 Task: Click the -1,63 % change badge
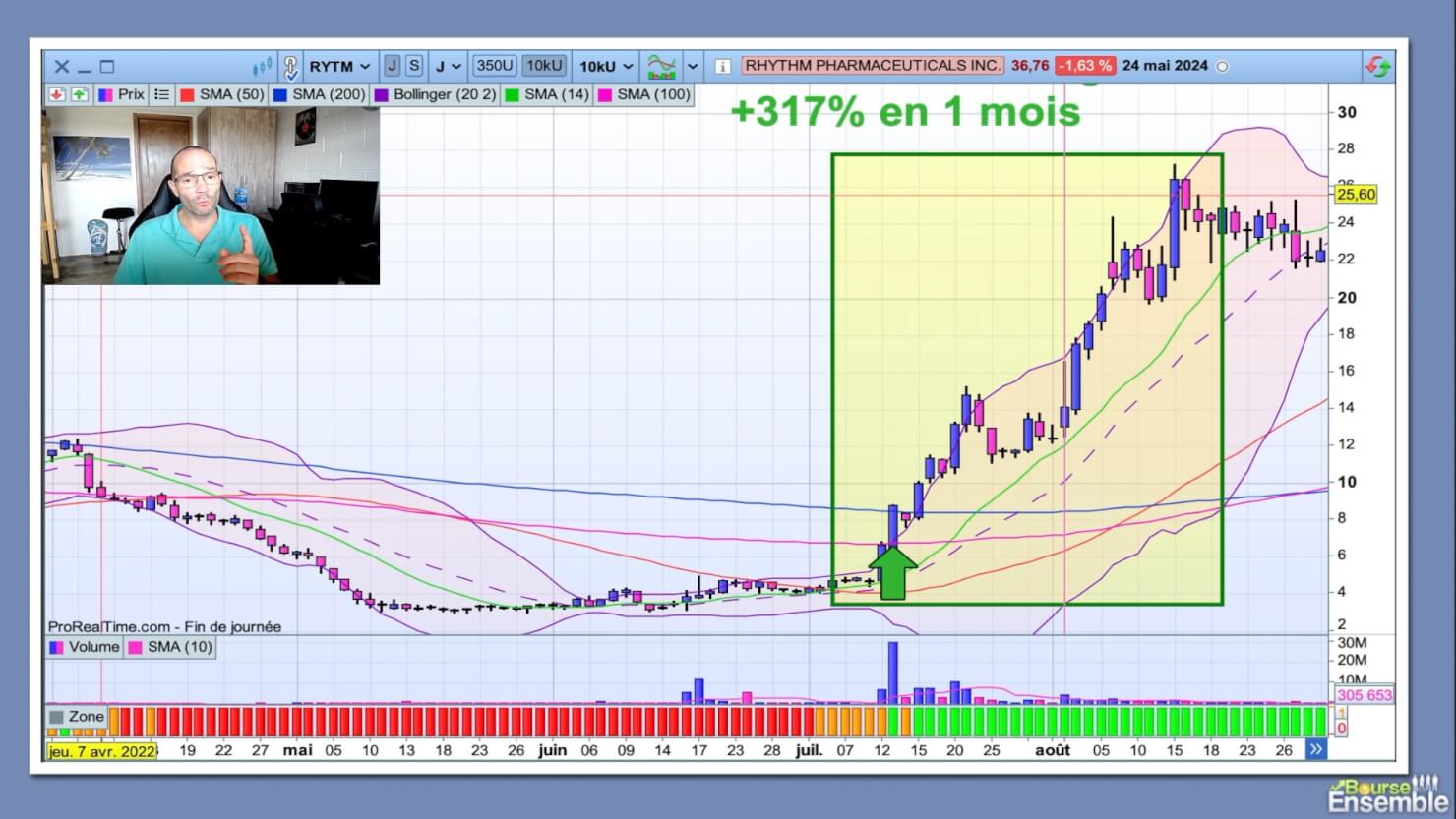tap(1085, 66)
